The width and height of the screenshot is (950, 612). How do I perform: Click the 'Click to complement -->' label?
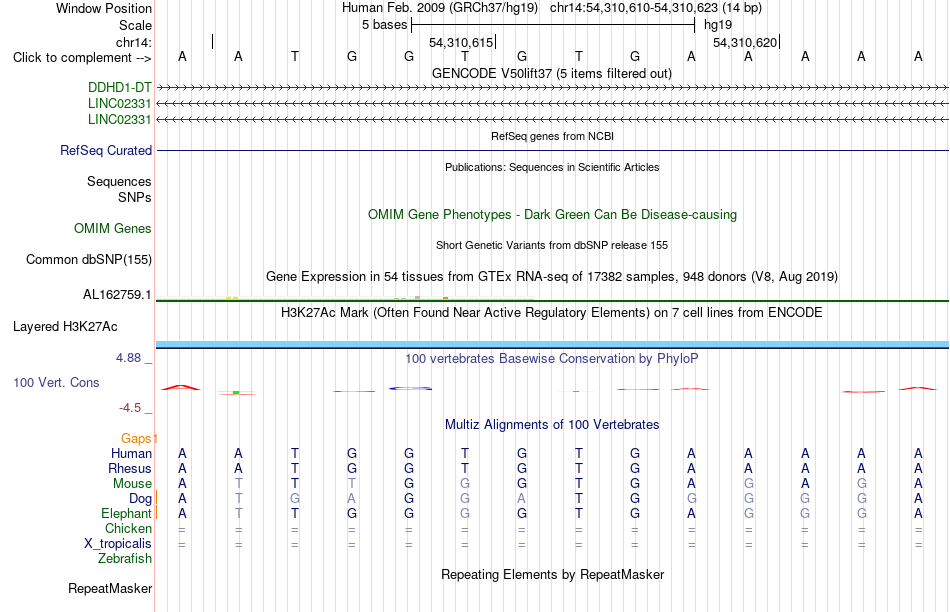(82, 58)
